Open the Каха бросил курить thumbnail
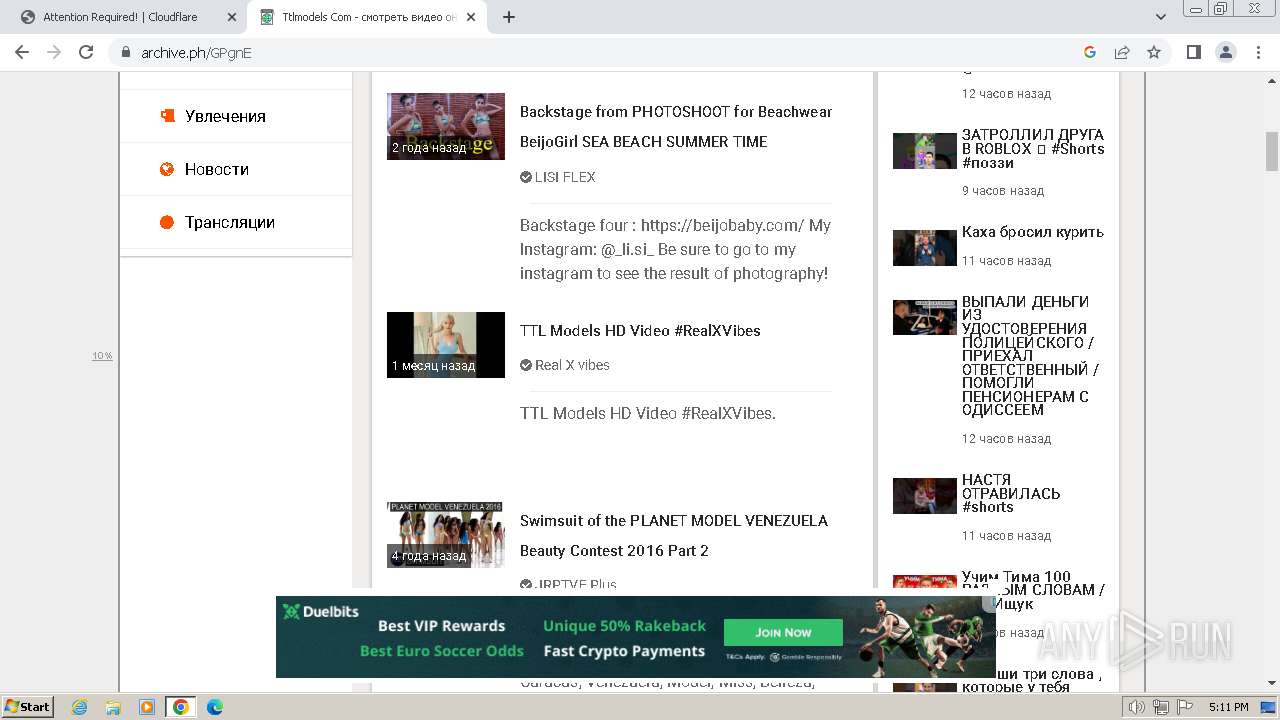The height and width of the screenshot is (720, 1280). (925, 248)
